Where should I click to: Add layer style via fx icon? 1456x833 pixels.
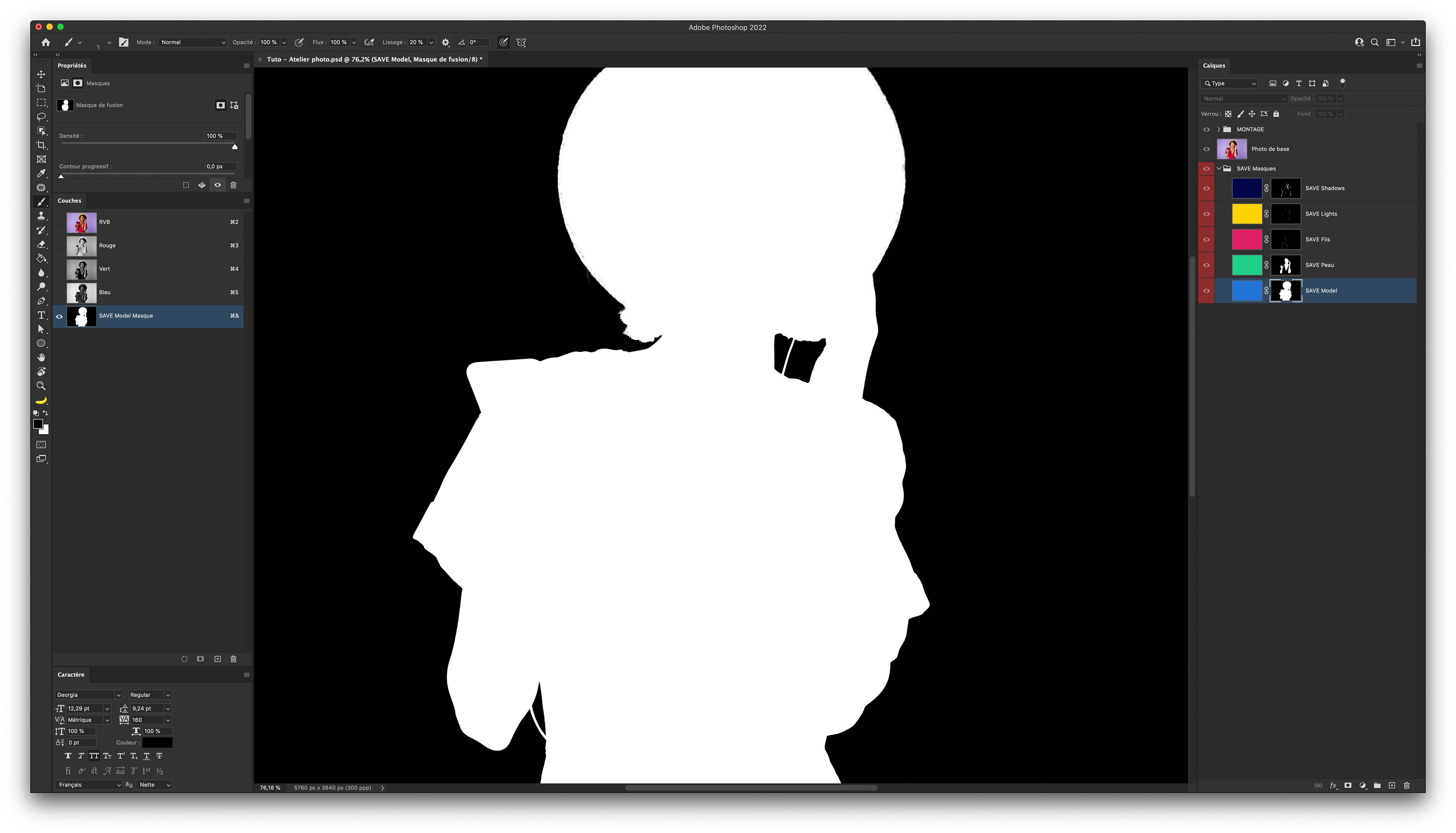pyautogui.click(x=1333, y=786)
